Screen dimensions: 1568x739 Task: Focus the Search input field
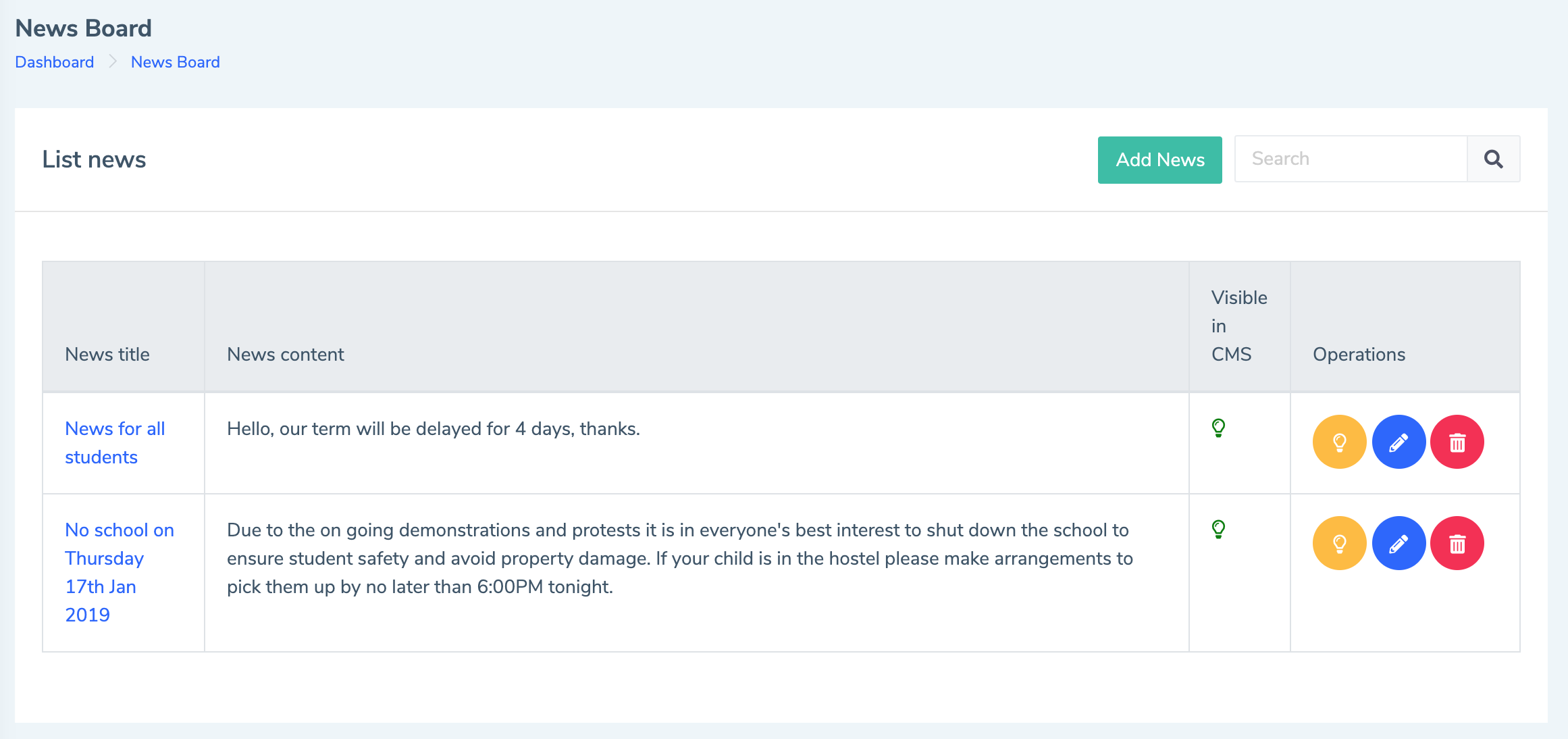click(x=1351, y=159)
